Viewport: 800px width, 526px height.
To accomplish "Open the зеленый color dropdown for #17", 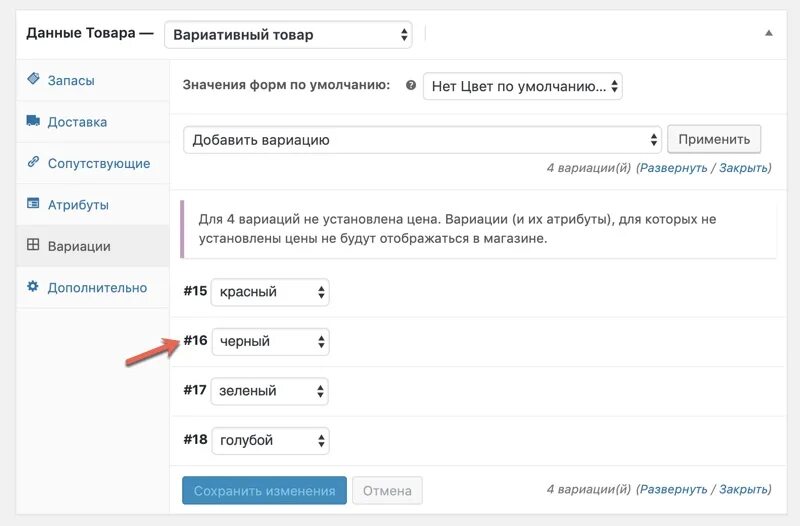I will click(270, 391).
